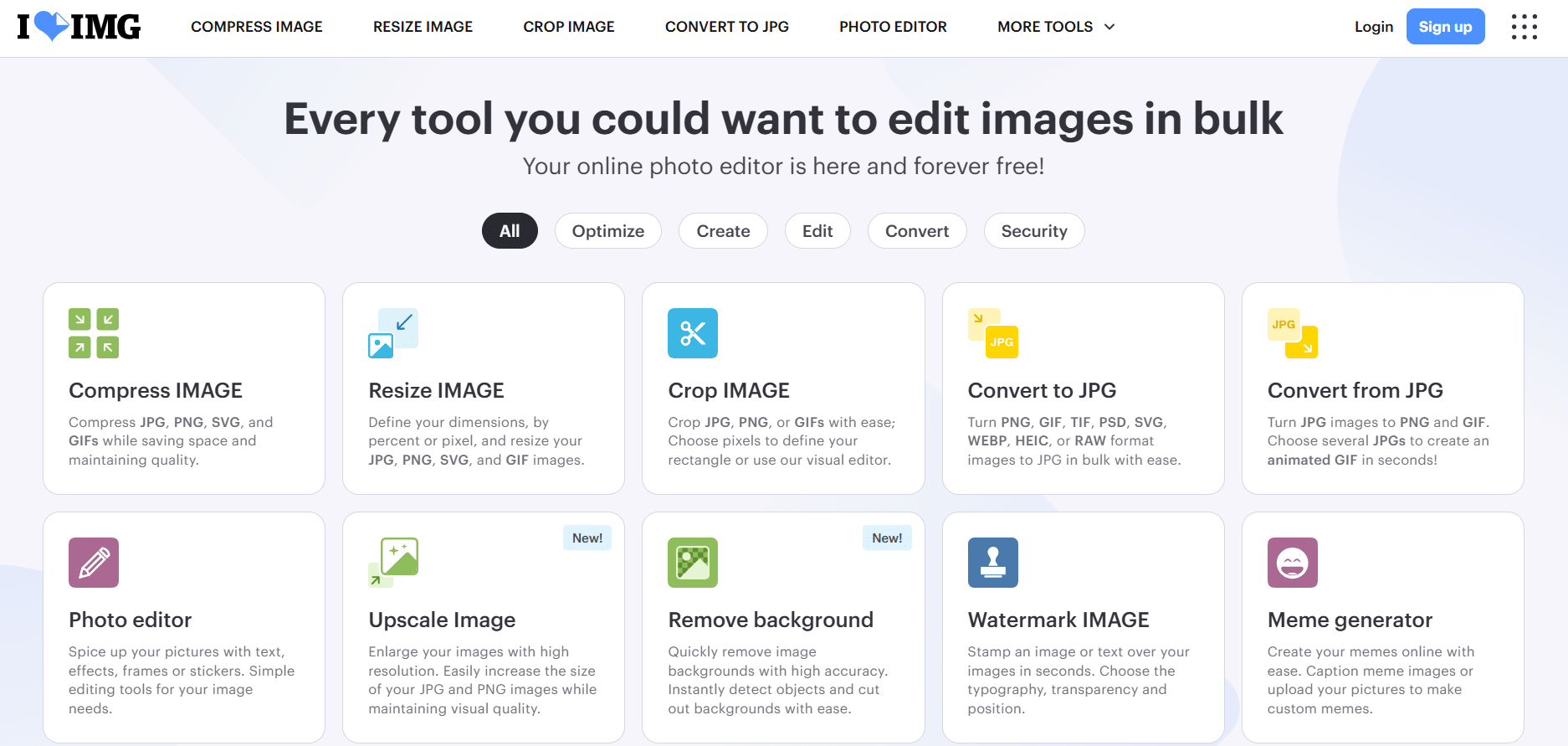Image resolution: width=1568 pixels, height=746 pixels.
Task: Expand the MORE TOOLS dropdown
Action: [x=1056, y=27]
